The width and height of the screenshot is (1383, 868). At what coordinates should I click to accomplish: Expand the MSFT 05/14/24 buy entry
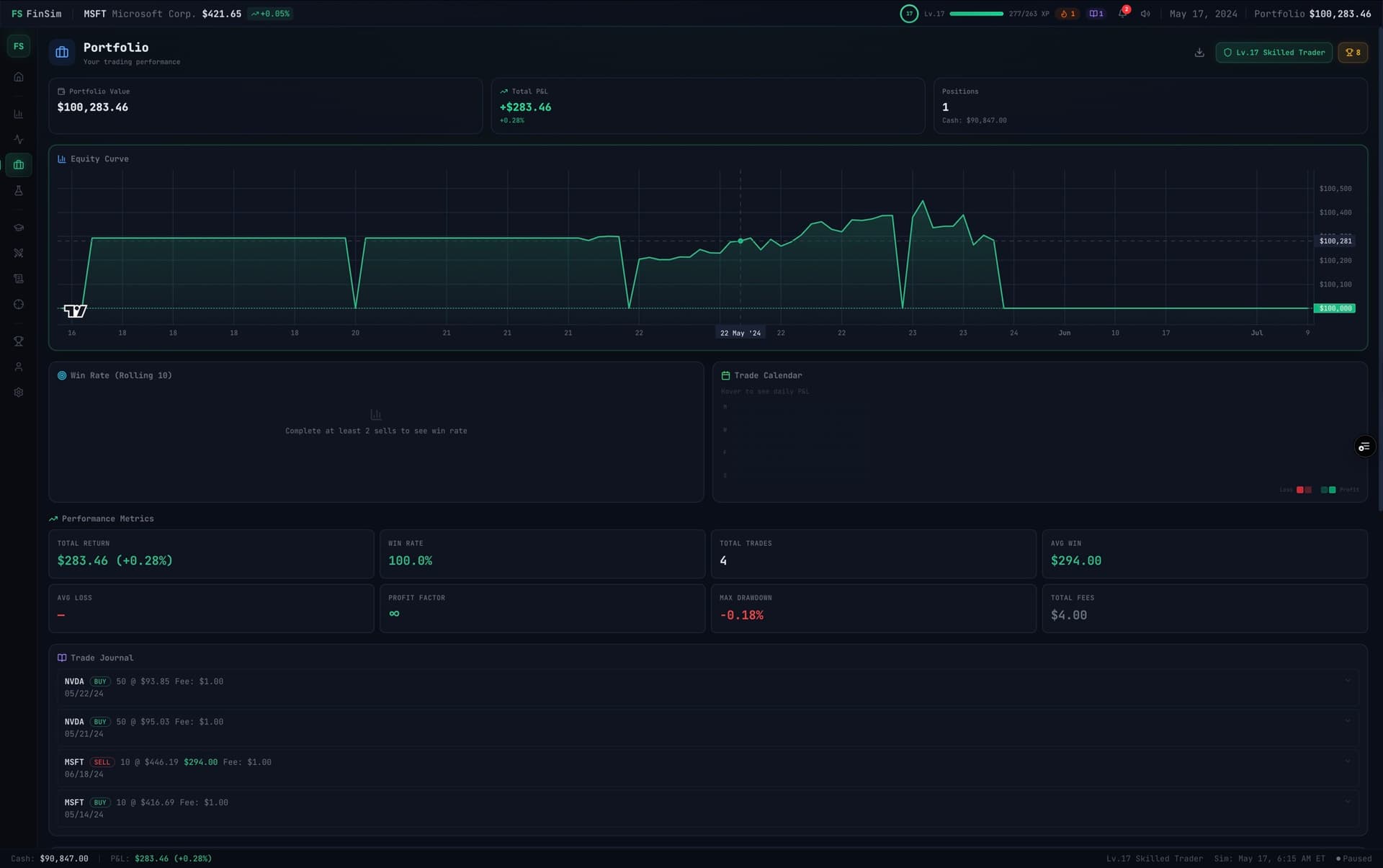[1347, 802]
